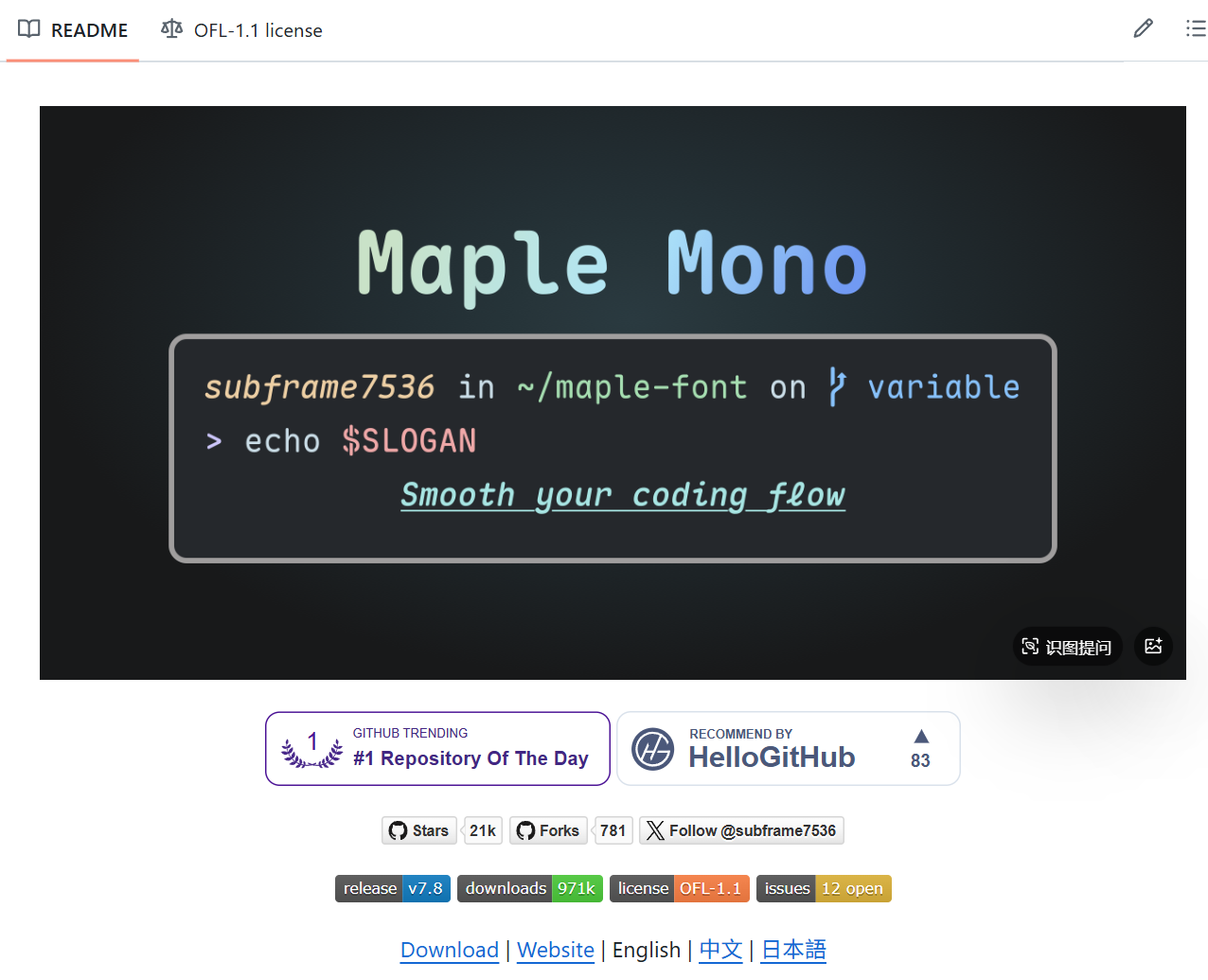Click the laurel wreath trending icon

click(312, 749)
